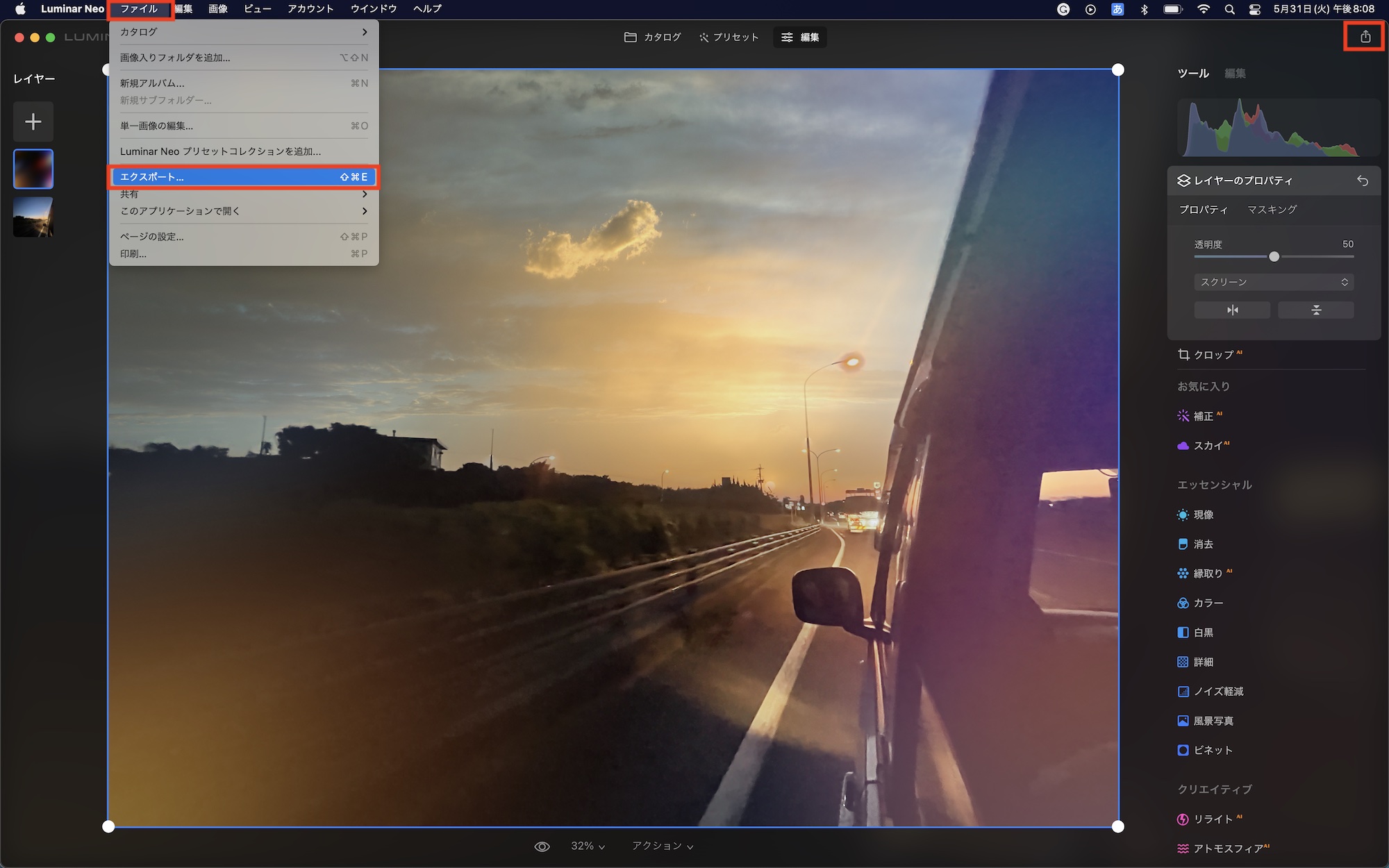Switch to the マスキング tab
The image size is (1389, 868).
(x=1272, y=210)
